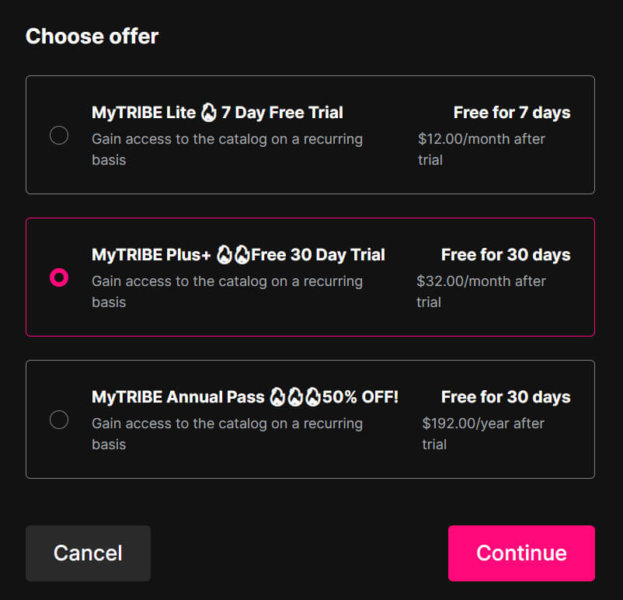
Task: Select the MyTRIBE Plus+ radio button
Action: (x=59, y=277)
